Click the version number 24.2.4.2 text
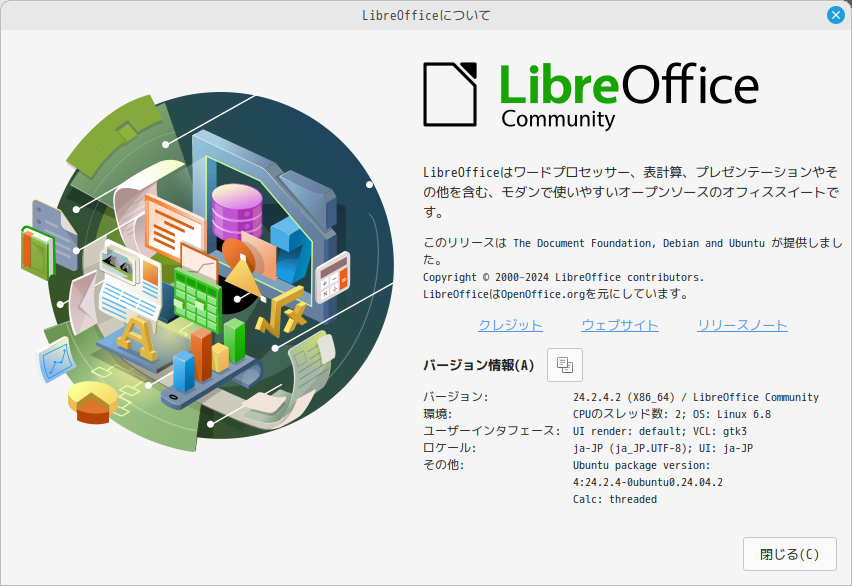 click(x=597, y=397)
